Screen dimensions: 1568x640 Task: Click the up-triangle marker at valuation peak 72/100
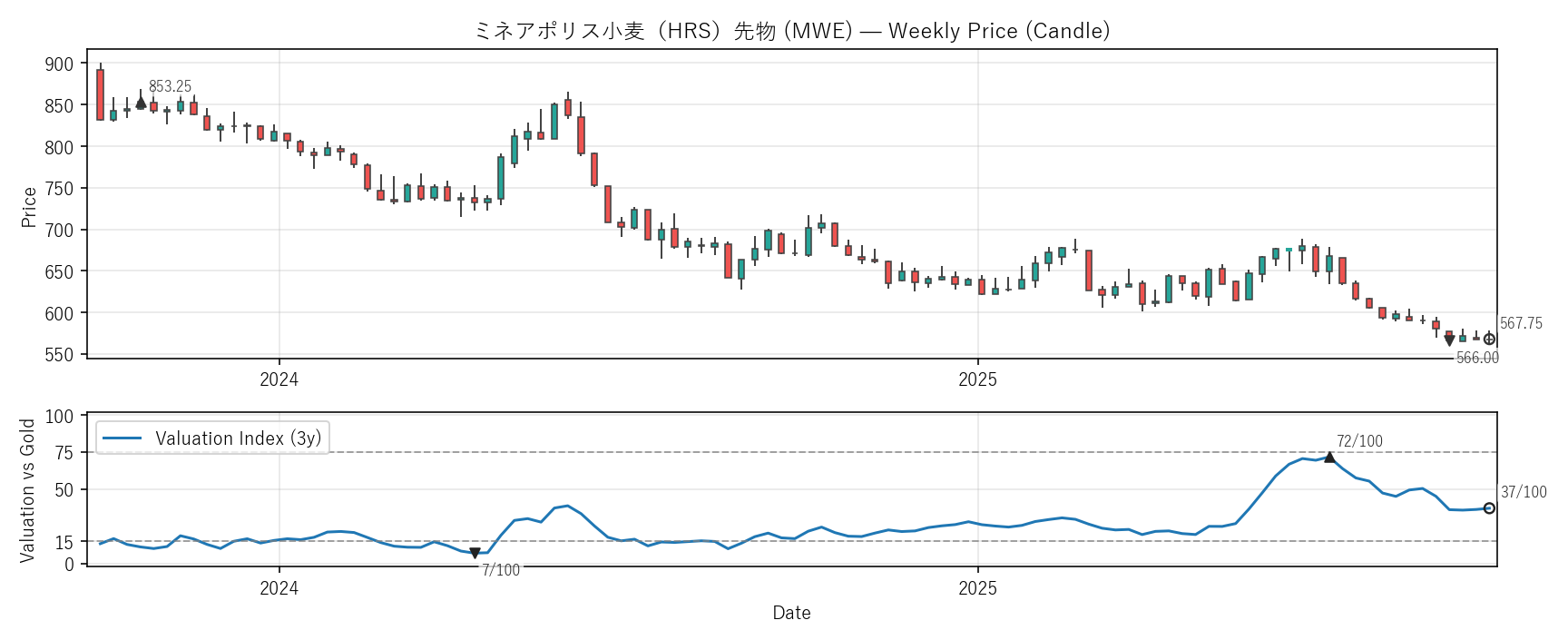pos(1329,458)
